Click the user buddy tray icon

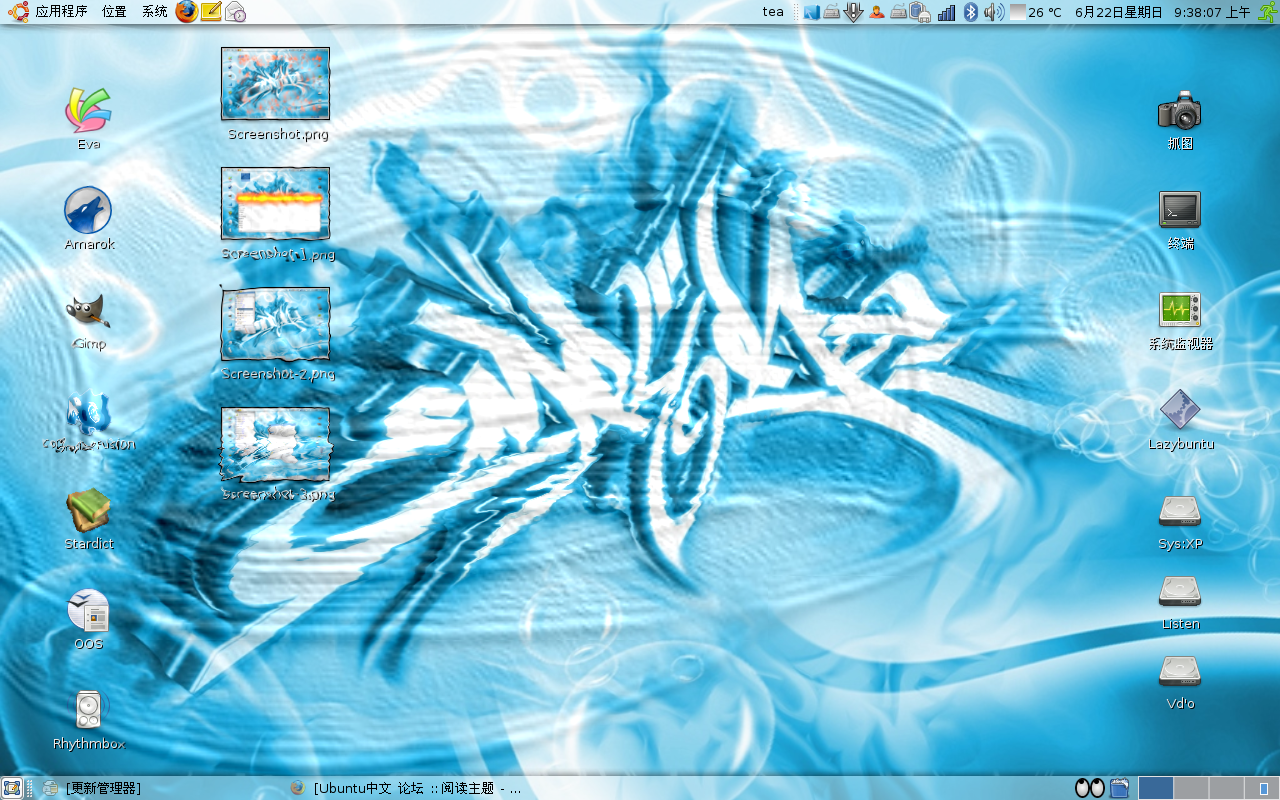point(877,12)
